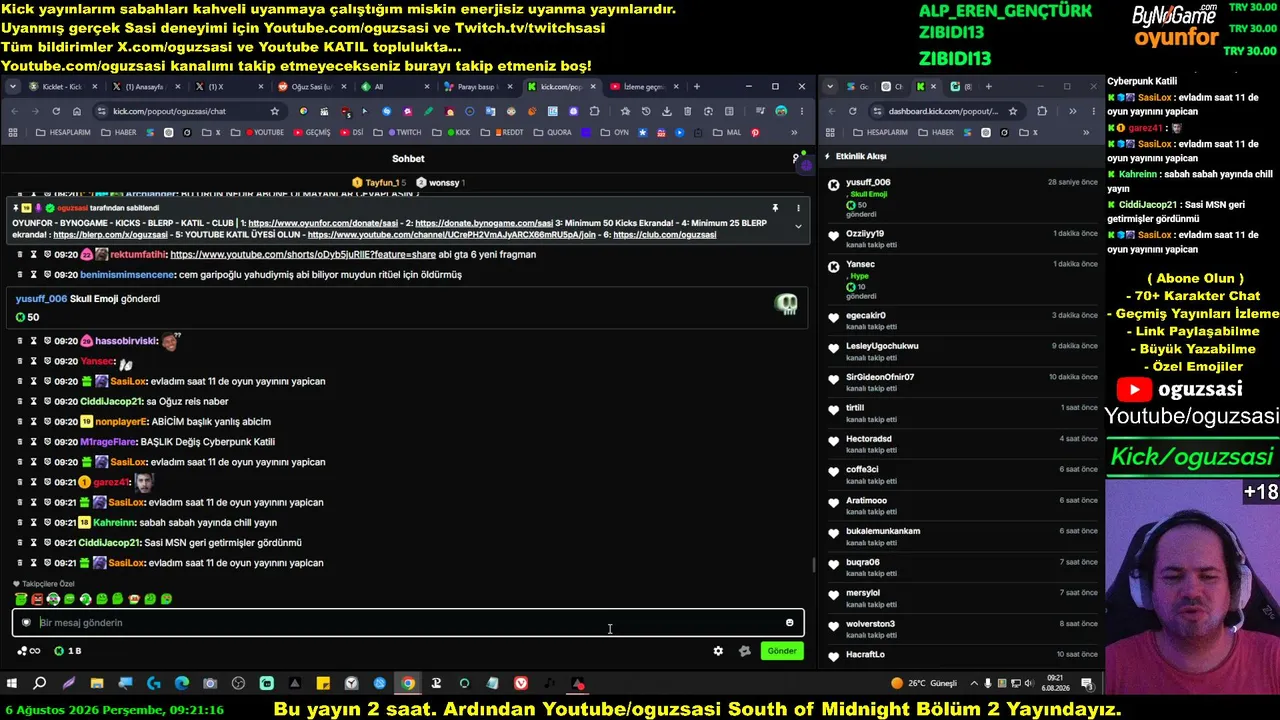1280x720 pixels.
Task: Open the Chrome profile avatar
Action: tap(781, 111)
